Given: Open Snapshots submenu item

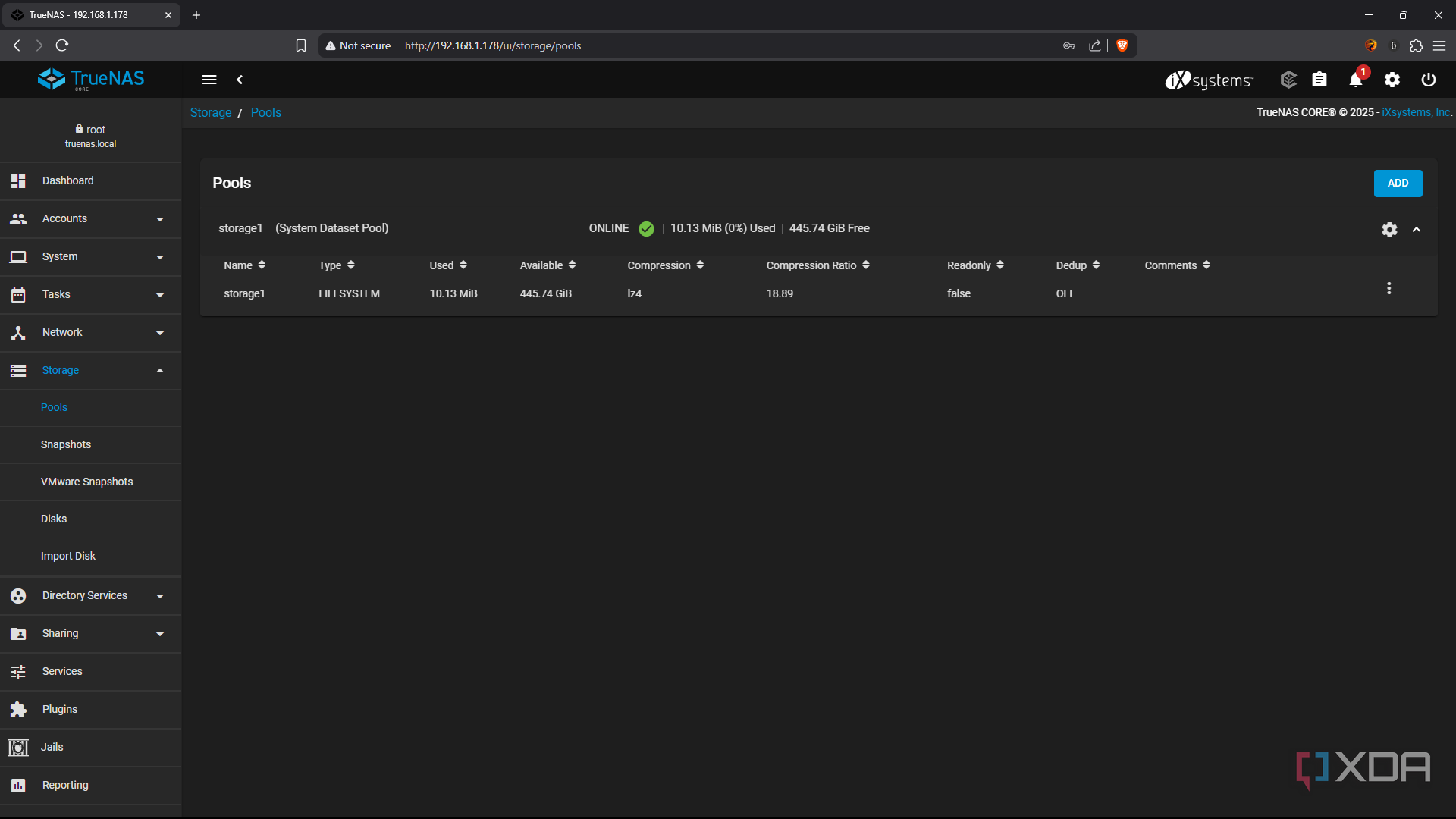Looking at the screenshot, I should (91, 445).
